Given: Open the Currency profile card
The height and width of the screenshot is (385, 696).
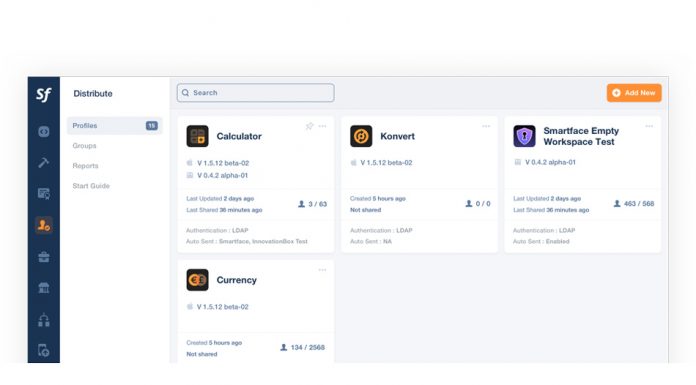Looking at the screenshot, I should pos(256,312).
